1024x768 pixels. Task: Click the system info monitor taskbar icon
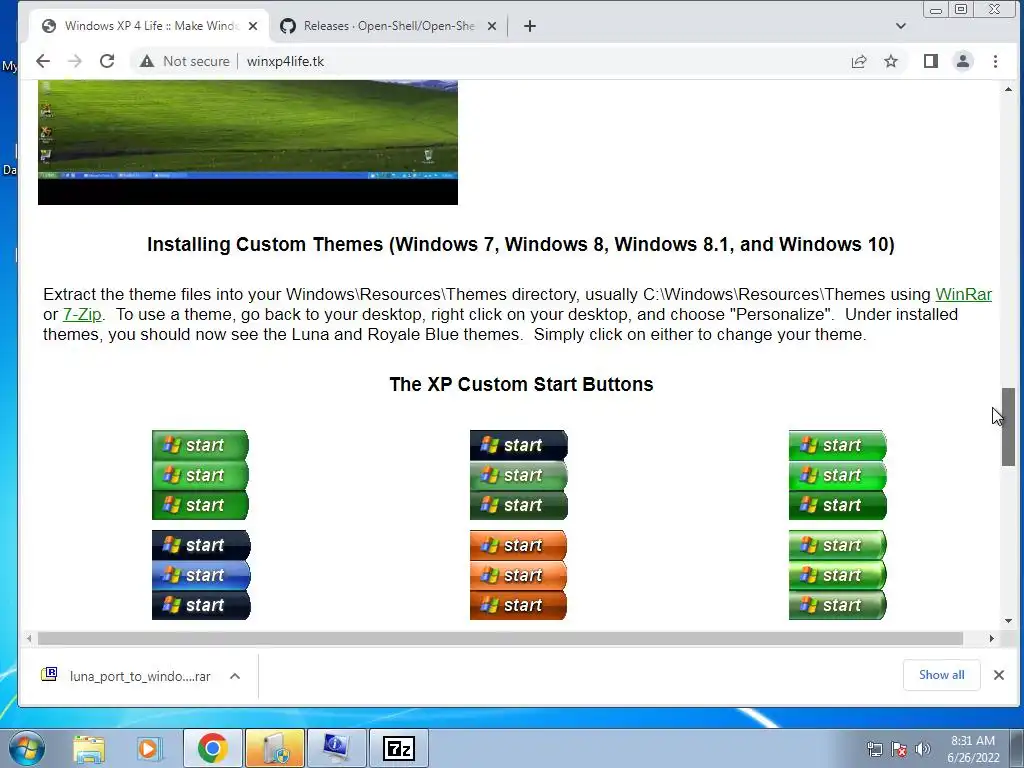336,748
